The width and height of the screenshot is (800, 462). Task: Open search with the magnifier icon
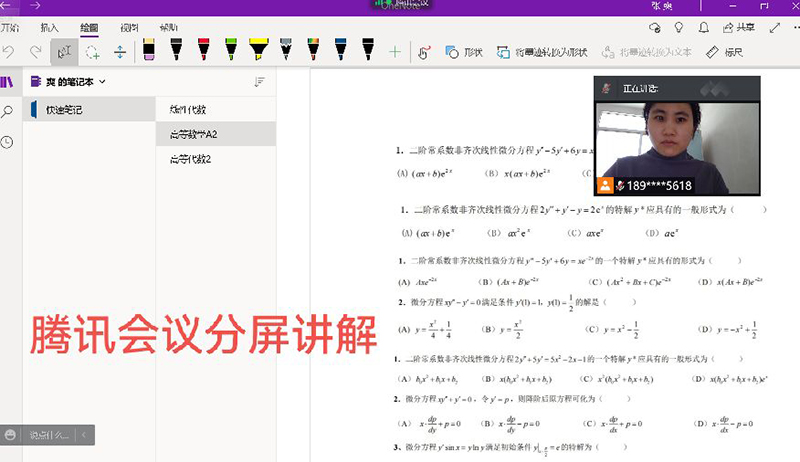click(x=7, y=112)
